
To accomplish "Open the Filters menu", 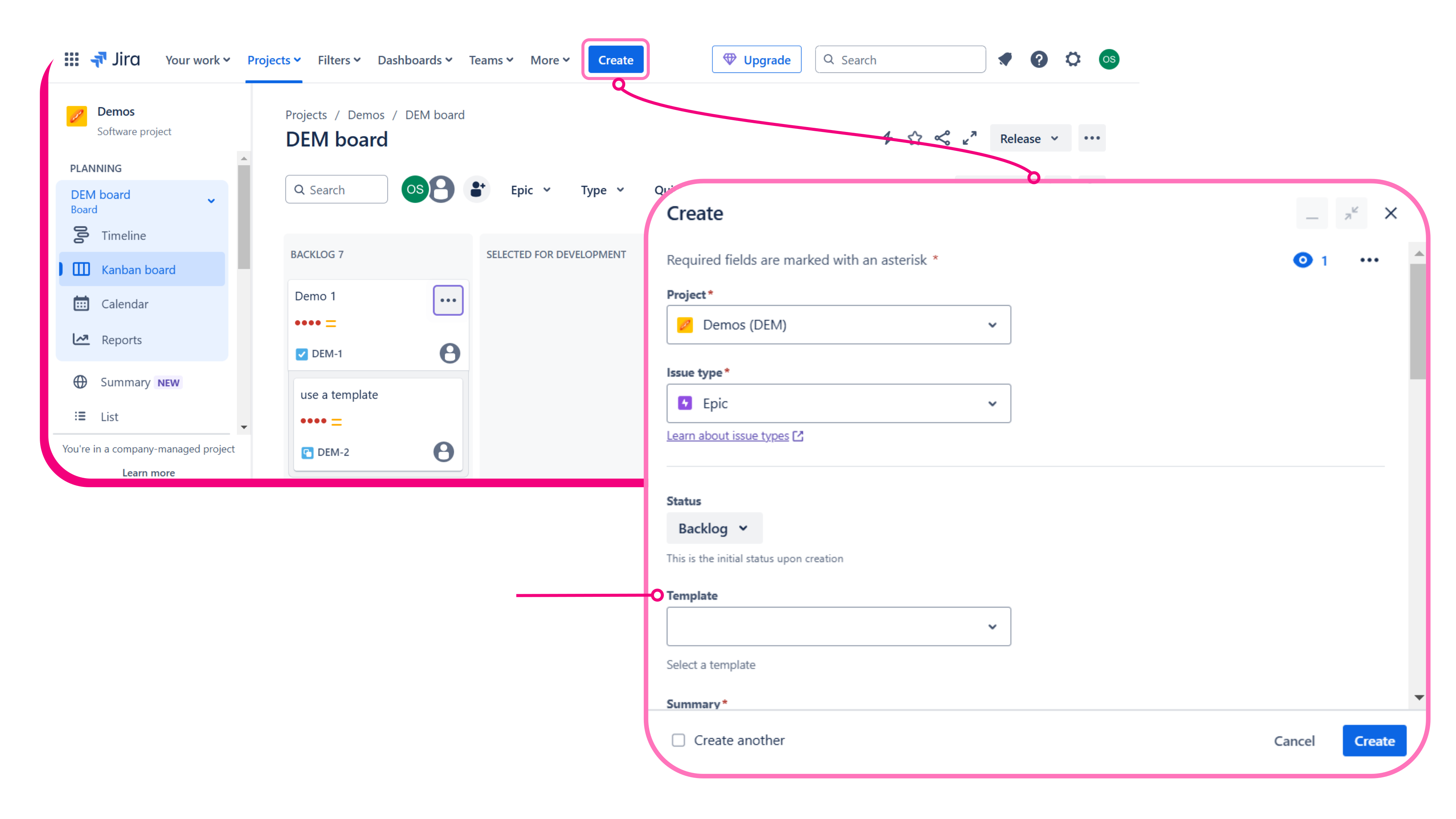I will [338, 60].
